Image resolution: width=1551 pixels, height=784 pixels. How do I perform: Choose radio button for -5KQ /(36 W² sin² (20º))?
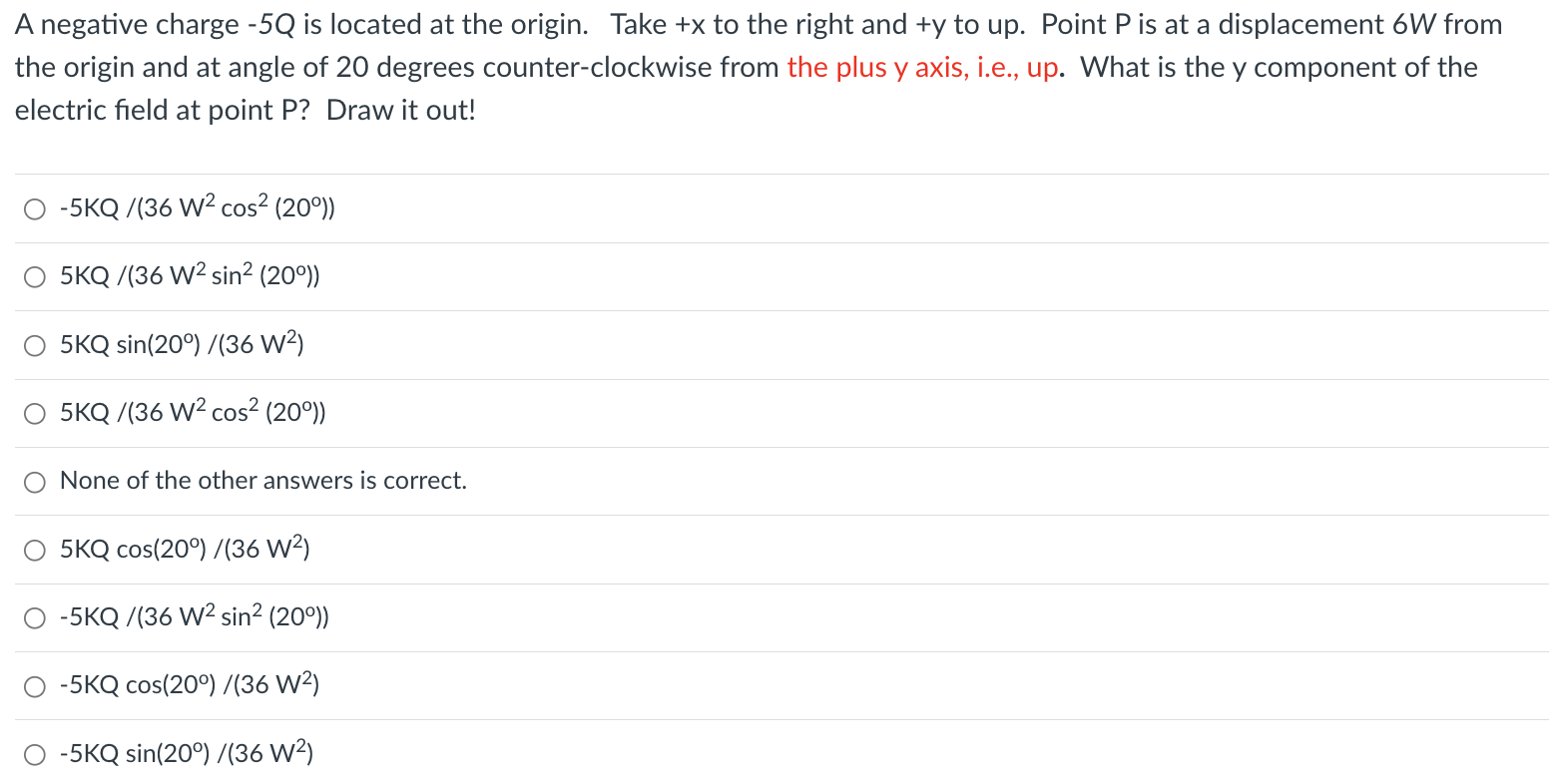(35, 618)
